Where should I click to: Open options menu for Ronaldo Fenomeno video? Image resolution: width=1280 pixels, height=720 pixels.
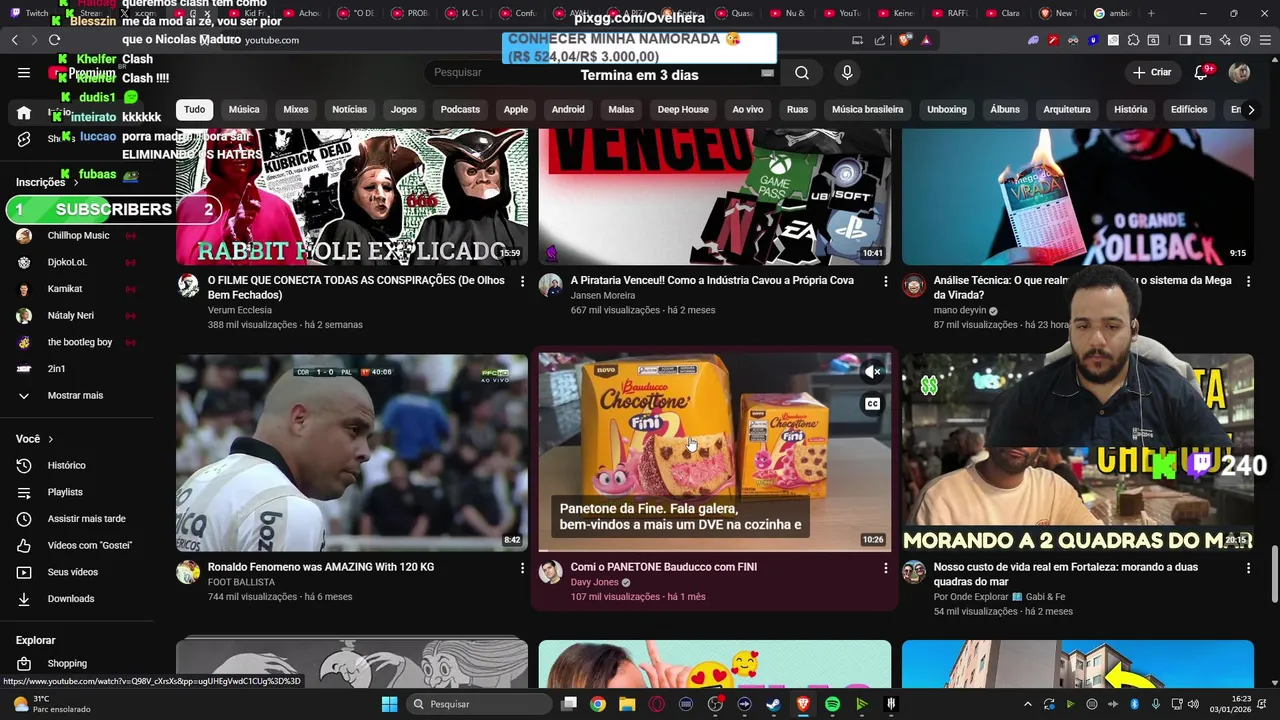[522, 568]
